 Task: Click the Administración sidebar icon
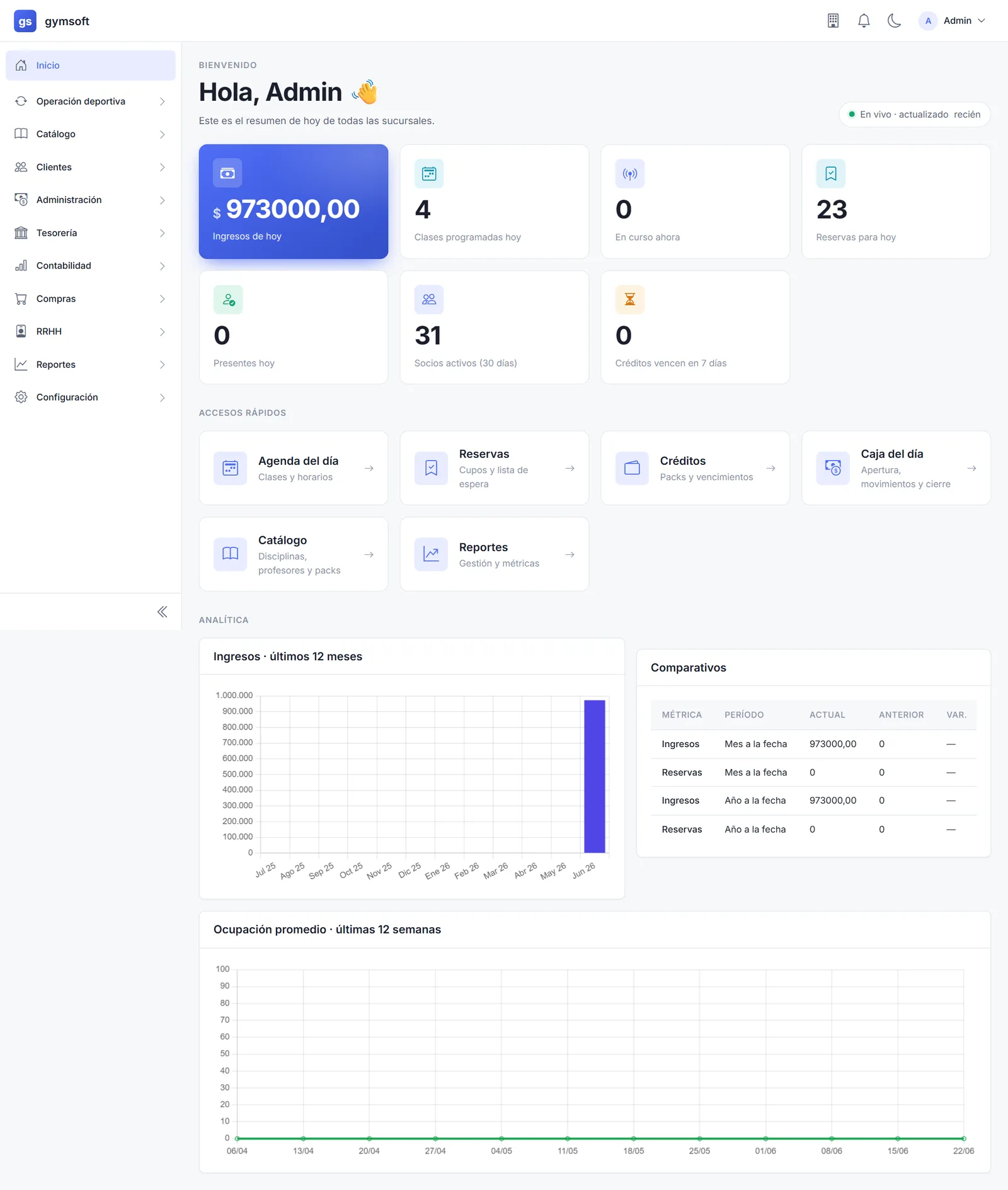pyautogui.click(x=21, y=200)
